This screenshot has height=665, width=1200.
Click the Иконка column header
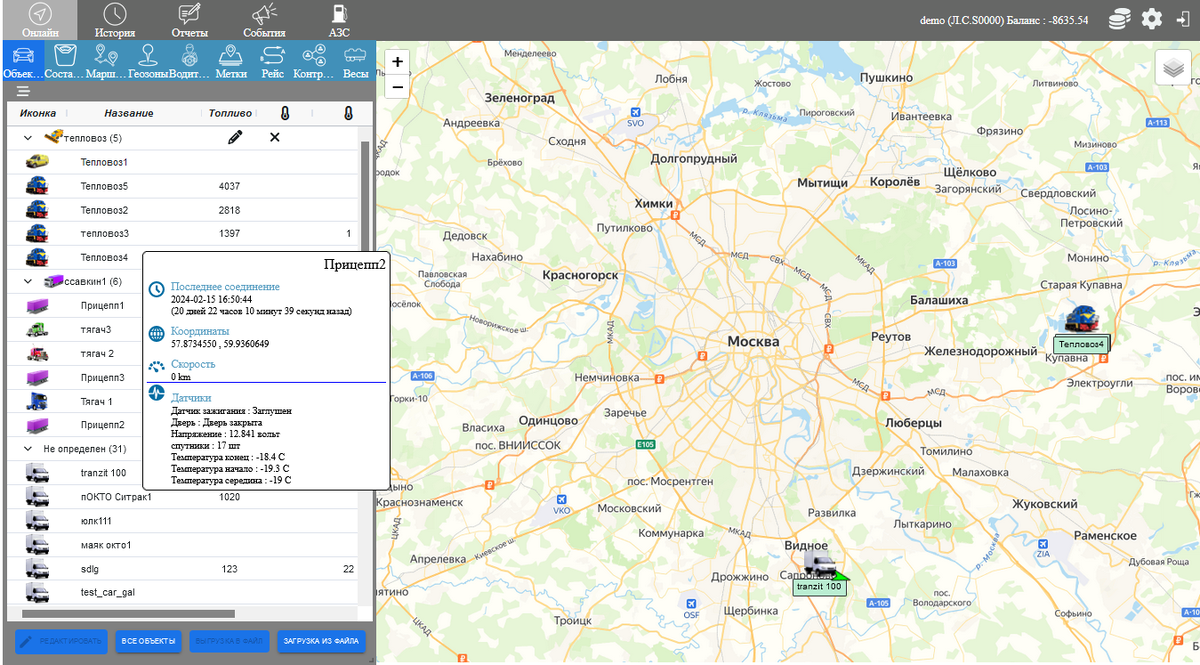38,113
